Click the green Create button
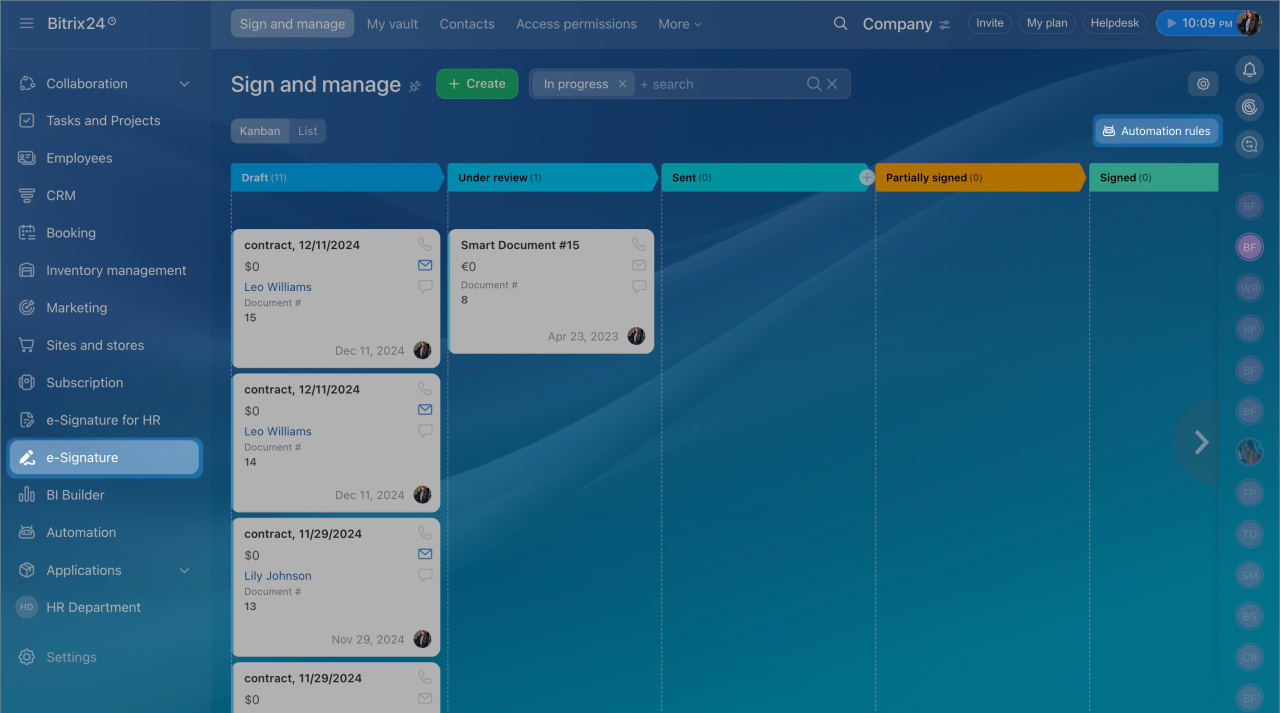1280x713 pixels. 477,84
